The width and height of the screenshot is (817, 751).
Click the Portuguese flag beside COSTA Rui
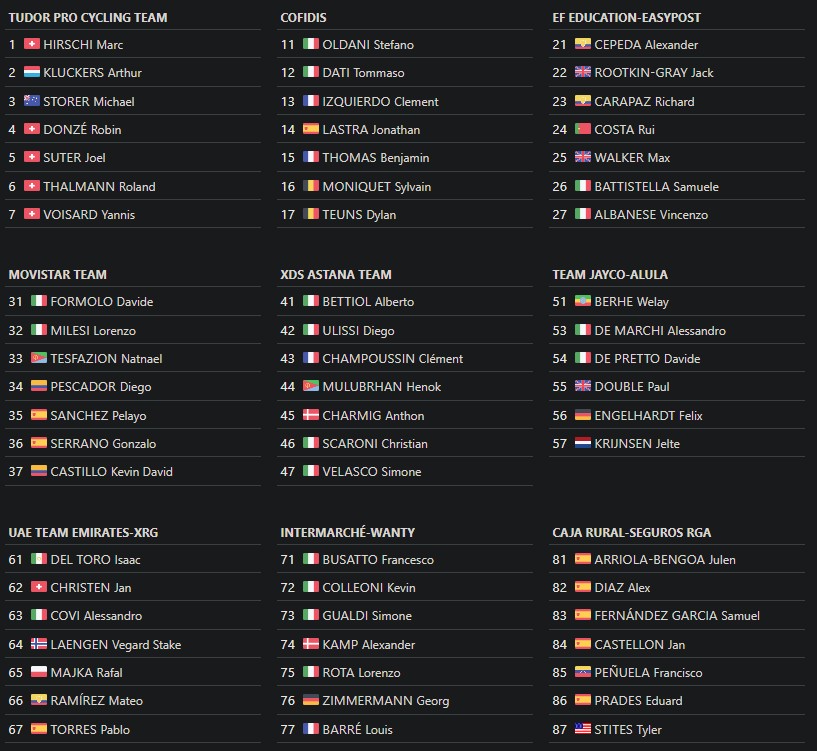(x=583, y=129)
